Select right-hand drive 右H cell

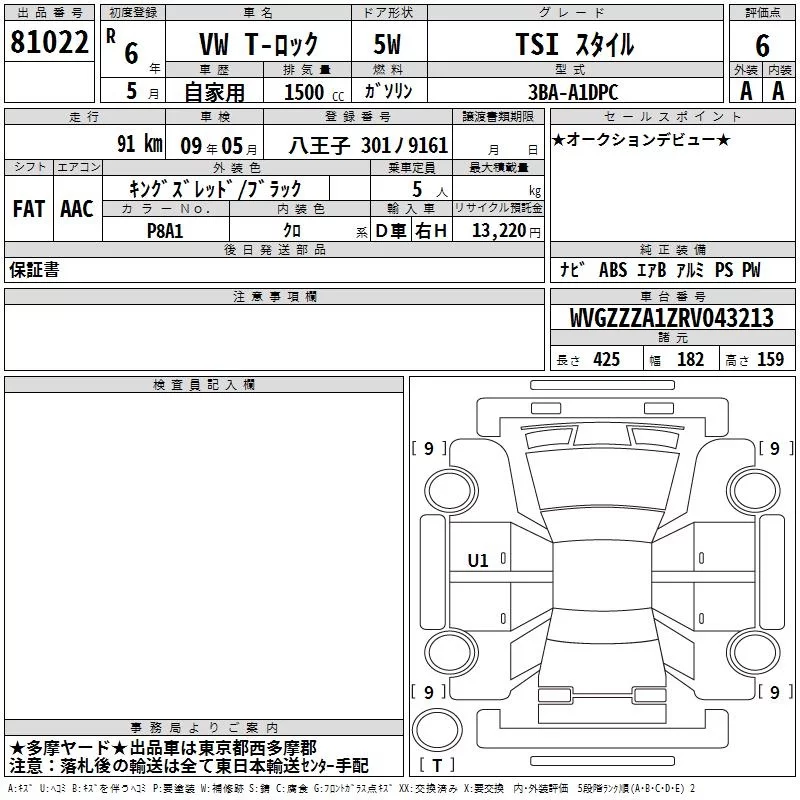coord(431,231)
